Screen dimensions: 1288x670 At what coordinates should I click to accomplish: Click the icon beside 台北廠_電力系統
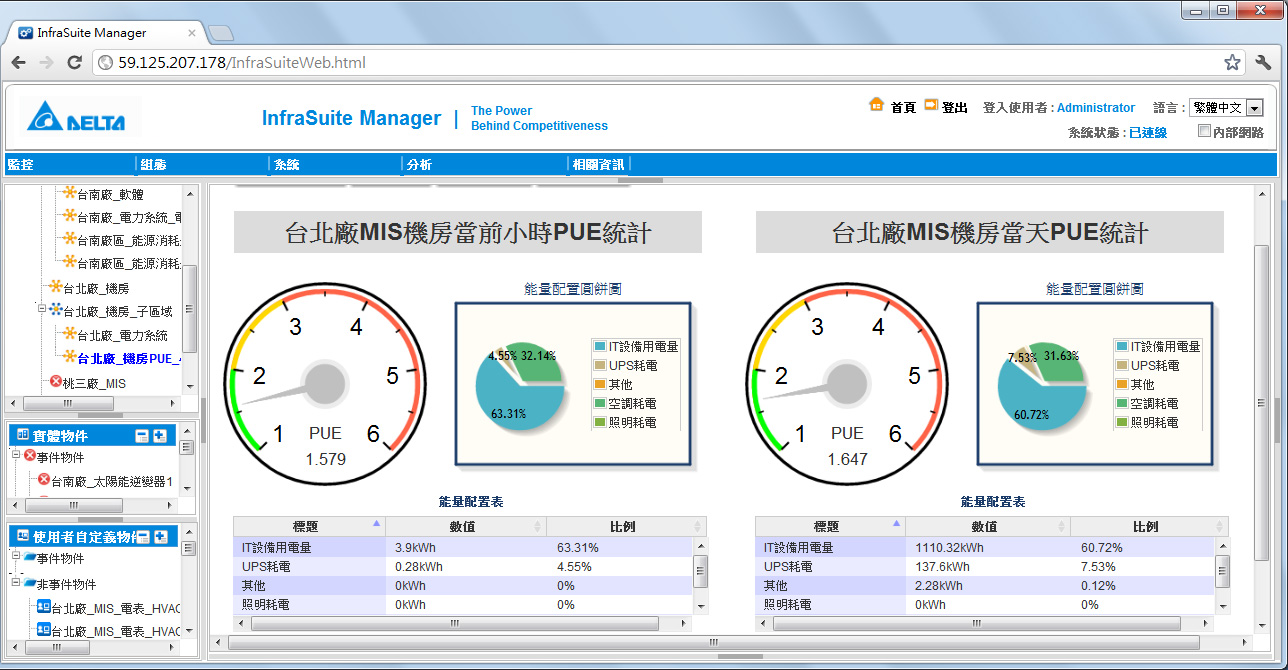click(x=69, y=334)
